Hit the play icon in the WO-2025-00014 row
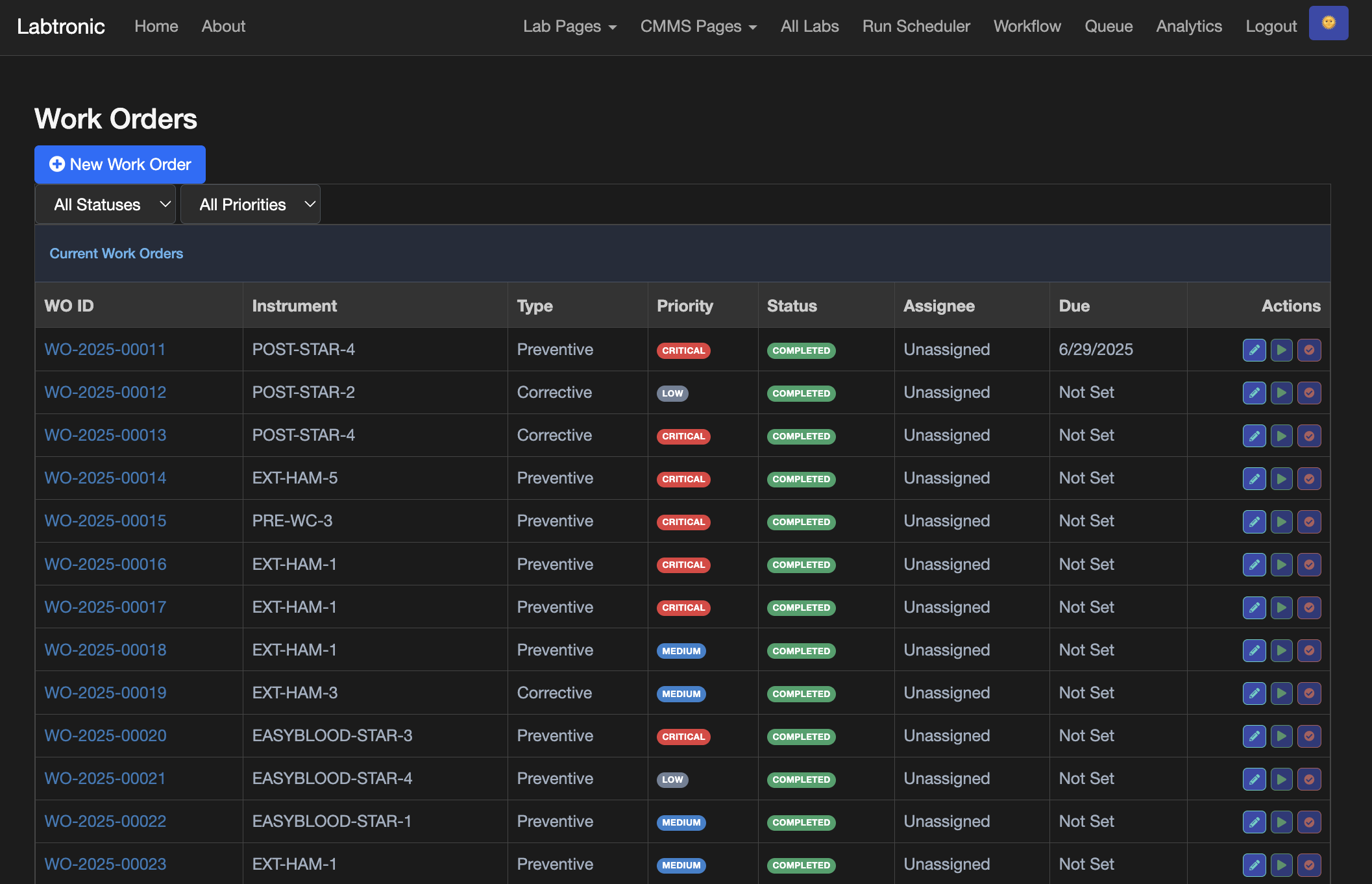 coord(1281,478)
